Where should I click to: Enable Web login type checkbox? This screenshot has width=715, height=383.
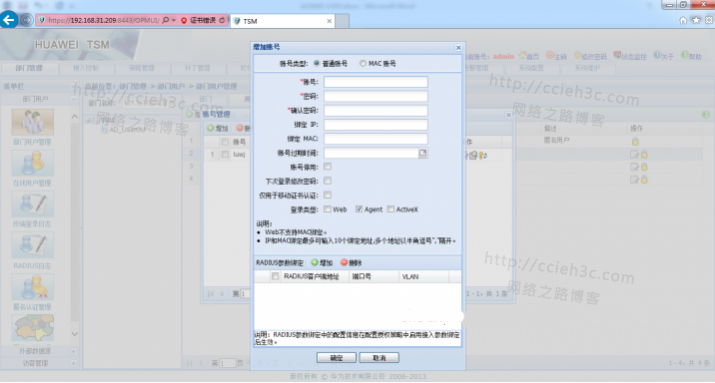327,209
